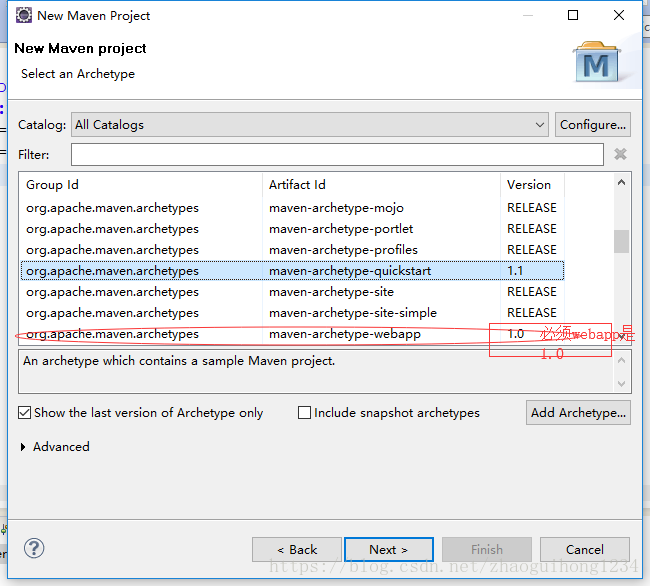Select the maven-archetype-mojo row
This screenshot has width=650, height=586.
pyautogui.click(x=292, y=208)
